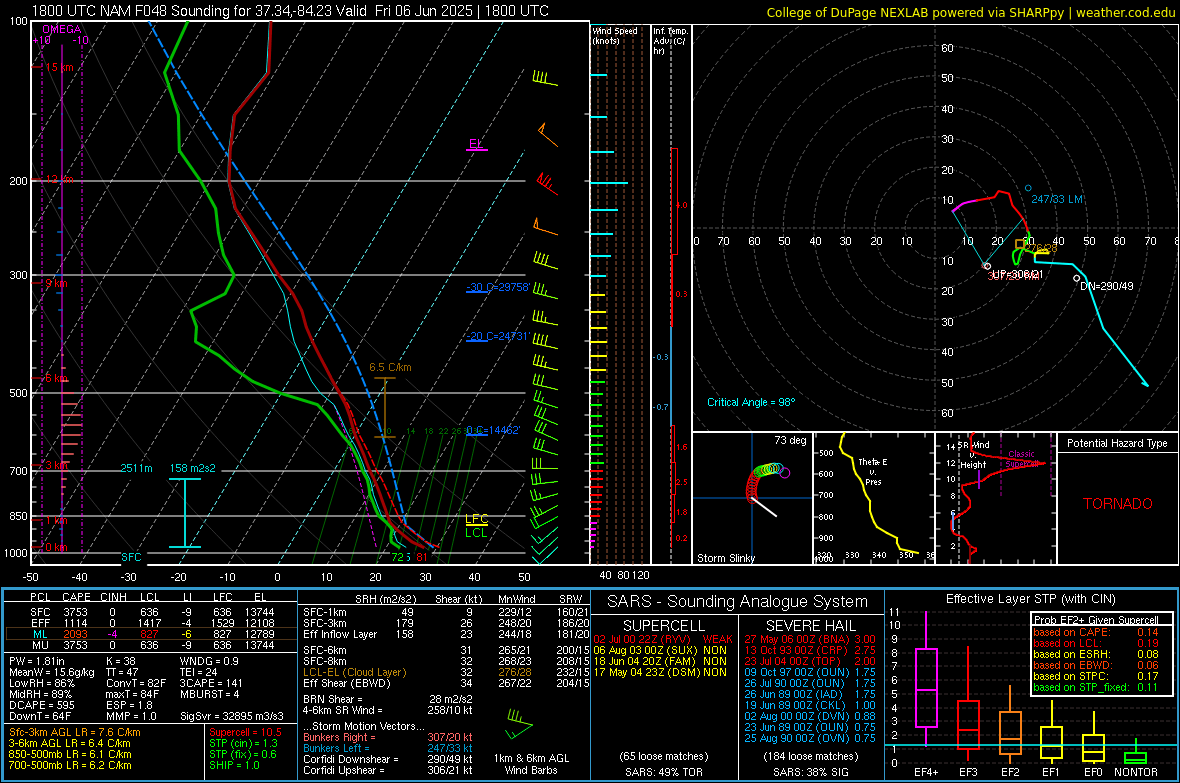Click the 158 m2s2 helicity label
The width and height of the screenshot is (1180, 783).
192,468
